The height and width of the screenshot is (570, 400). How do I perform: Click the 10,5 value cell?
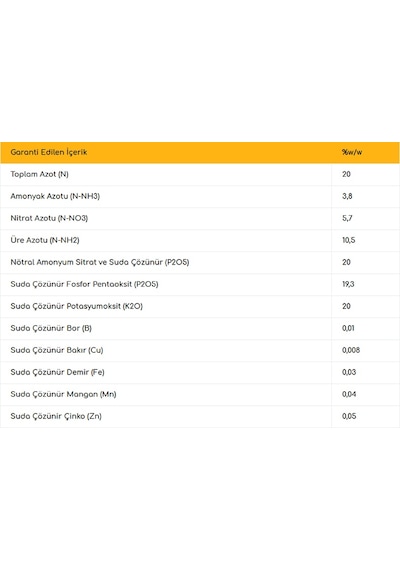coord(365,241)
